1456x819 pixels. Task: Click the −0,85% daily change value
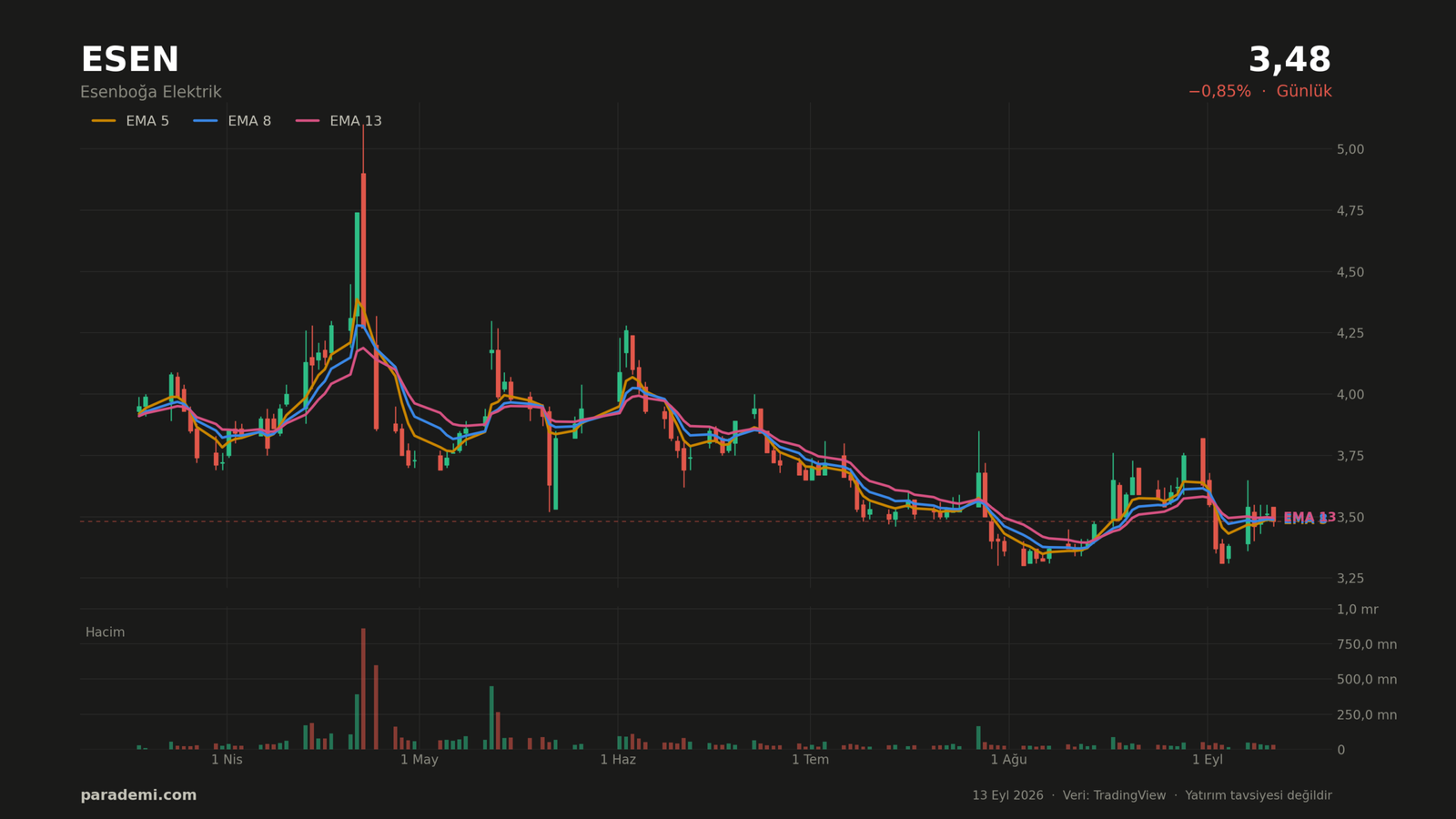1219,91
